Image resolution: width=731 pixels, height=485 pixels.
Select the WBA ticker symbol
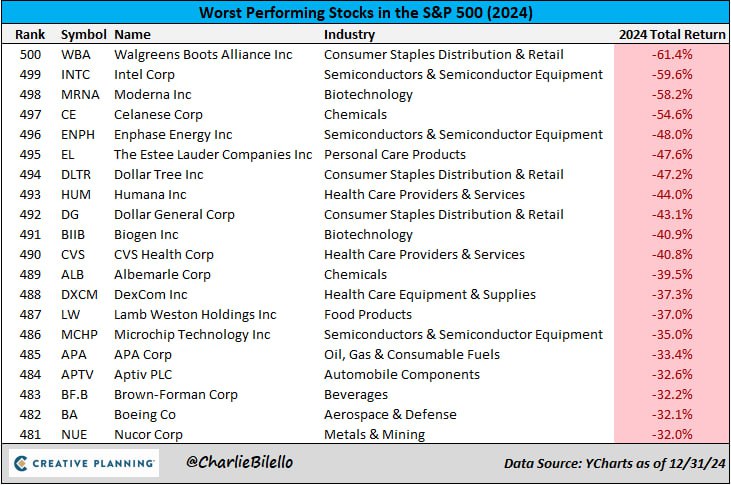point(76,55)
